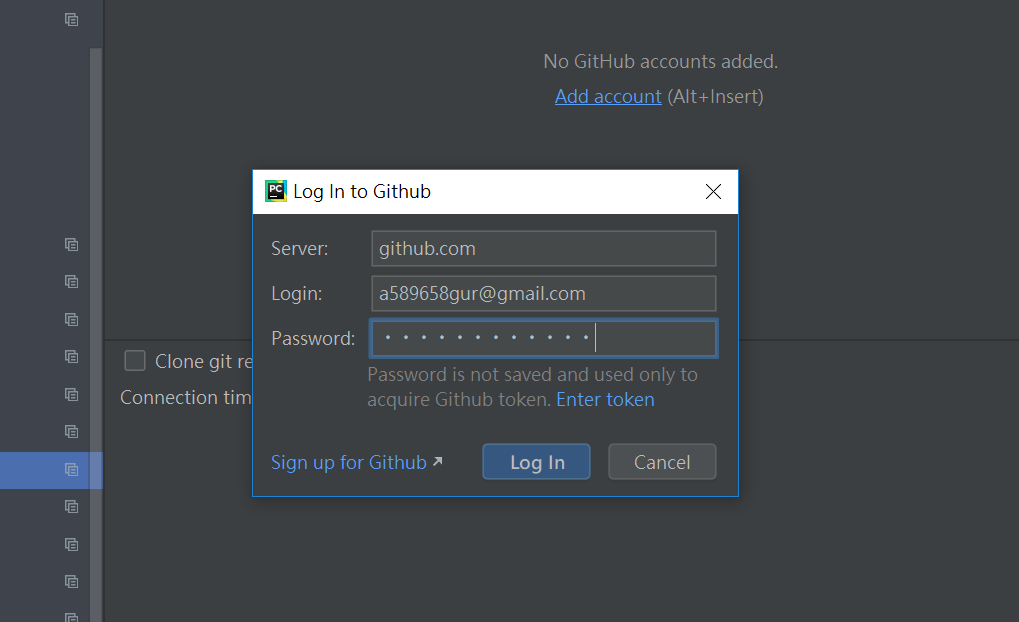Open the Enter token link

[x=605, y=400]
